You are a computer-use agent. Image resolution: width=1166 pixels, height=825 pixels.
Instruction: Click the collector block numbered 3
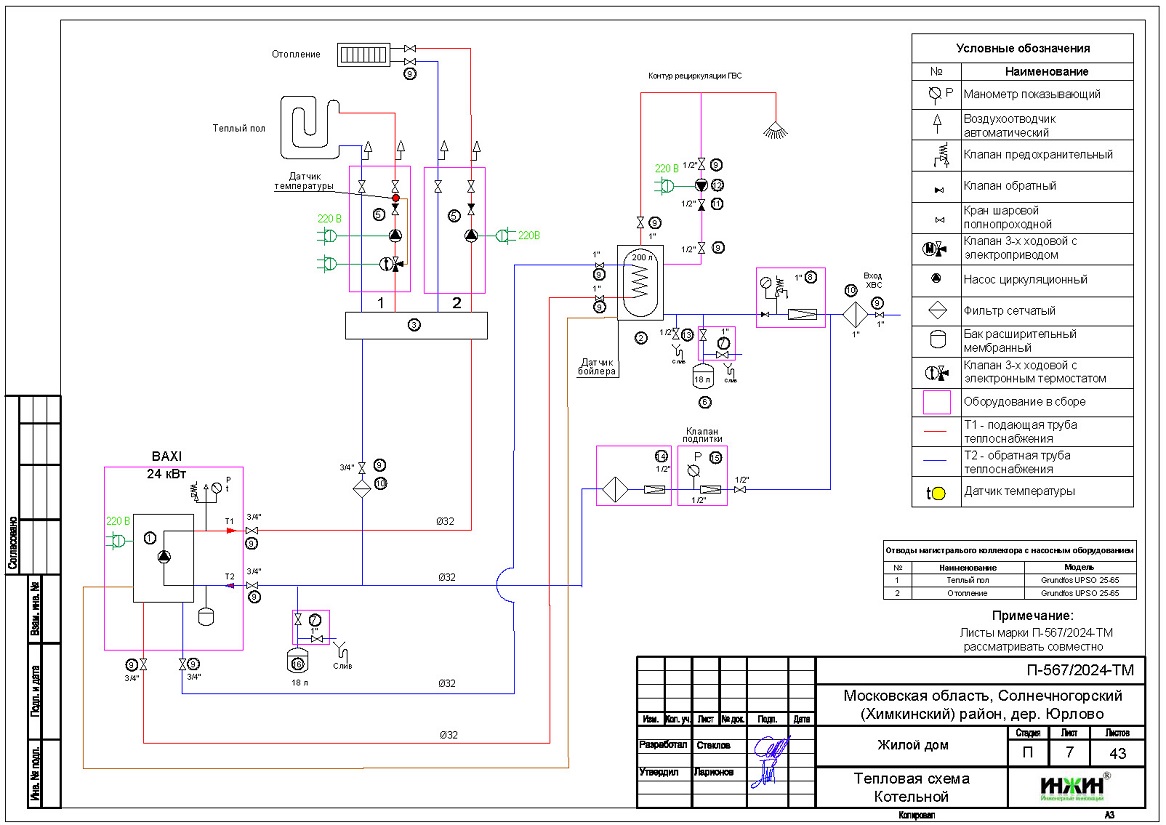coord(414,325)
